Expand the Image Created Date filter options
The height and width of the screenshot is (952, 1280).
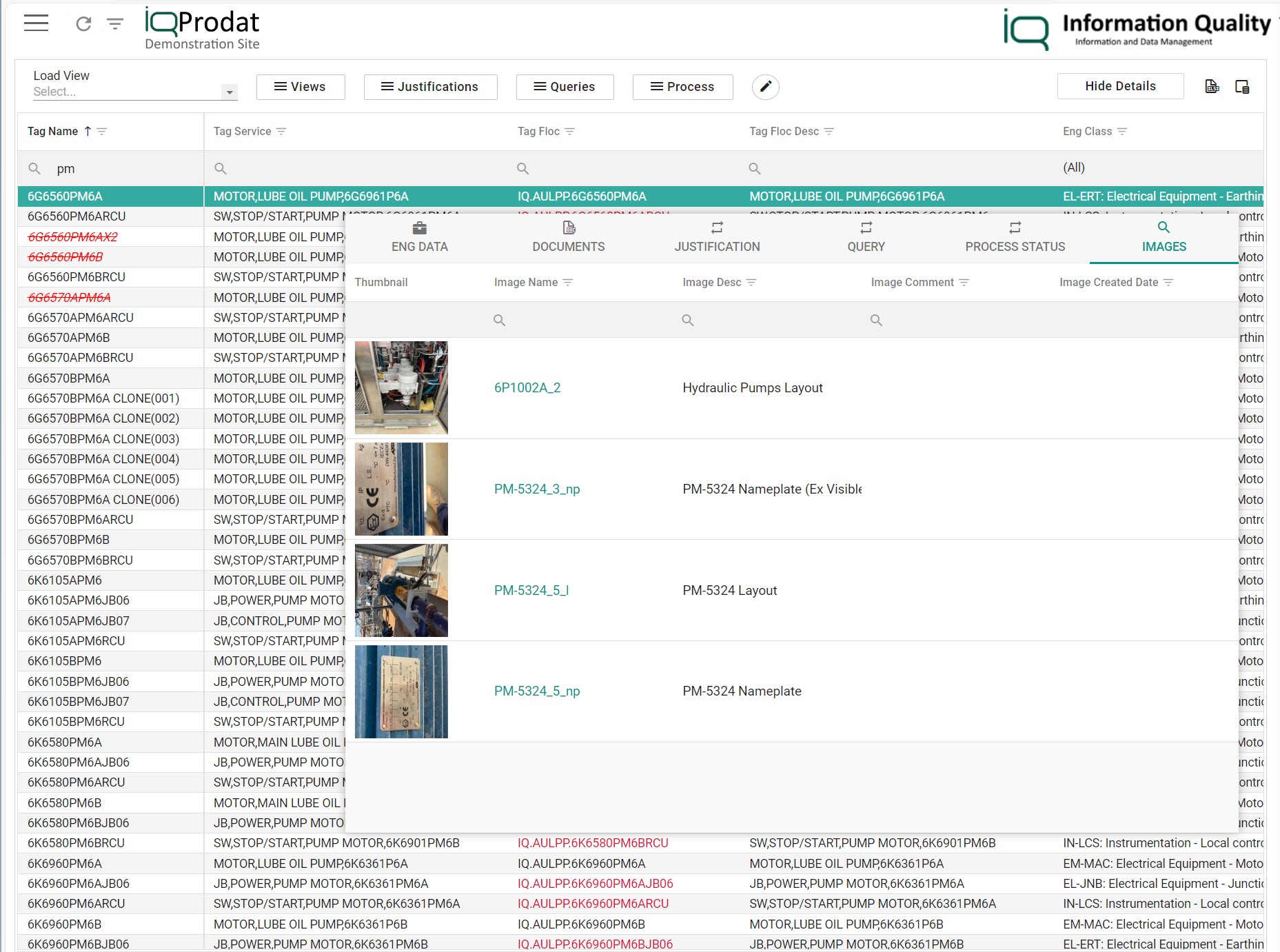(x=1167, y=282)
